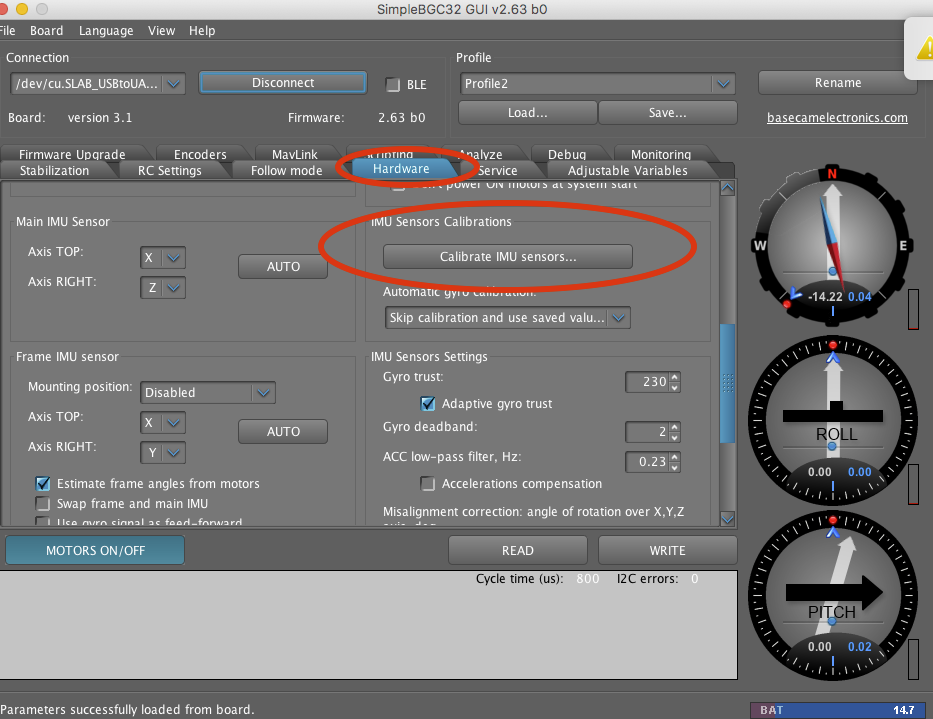This screenshot has height=719, width=933.
Task: Click the Disconnect button
Action: (x=283, y=83)
